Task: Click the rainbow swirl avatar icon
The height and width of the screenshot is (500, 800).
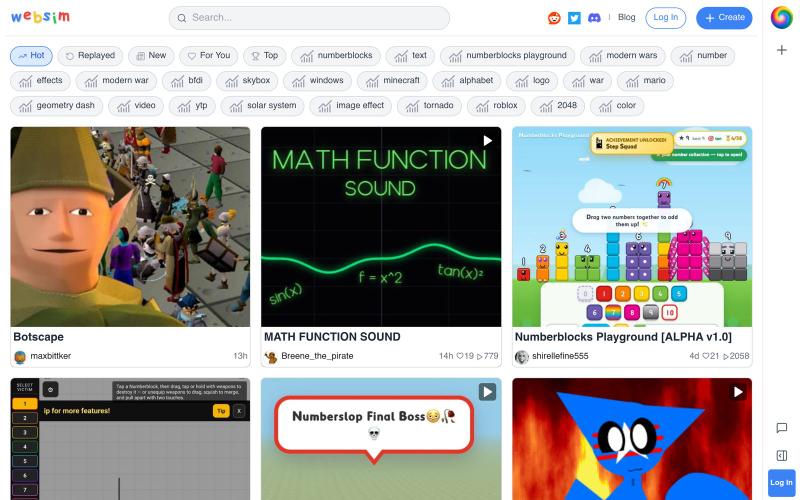Action: 781,18
